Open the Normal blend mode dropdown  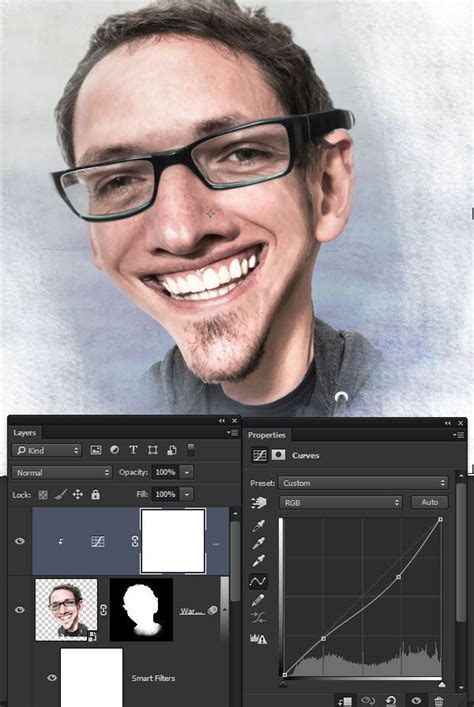pos(62,473)
